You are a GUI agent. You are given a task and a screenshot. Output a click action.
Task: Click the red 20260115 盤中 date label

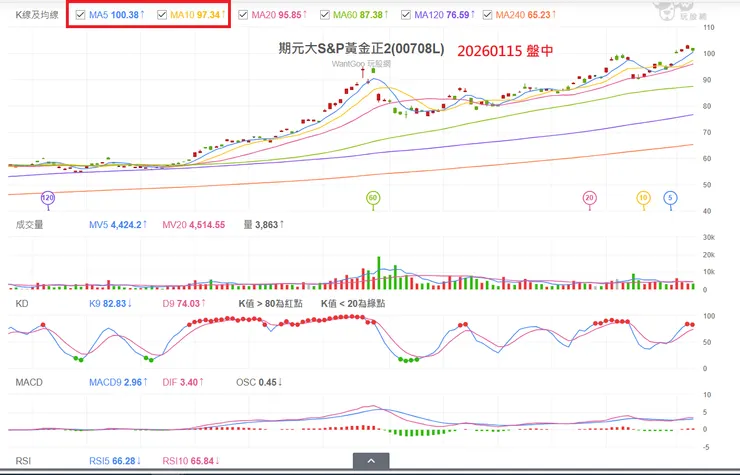point(505,51)
